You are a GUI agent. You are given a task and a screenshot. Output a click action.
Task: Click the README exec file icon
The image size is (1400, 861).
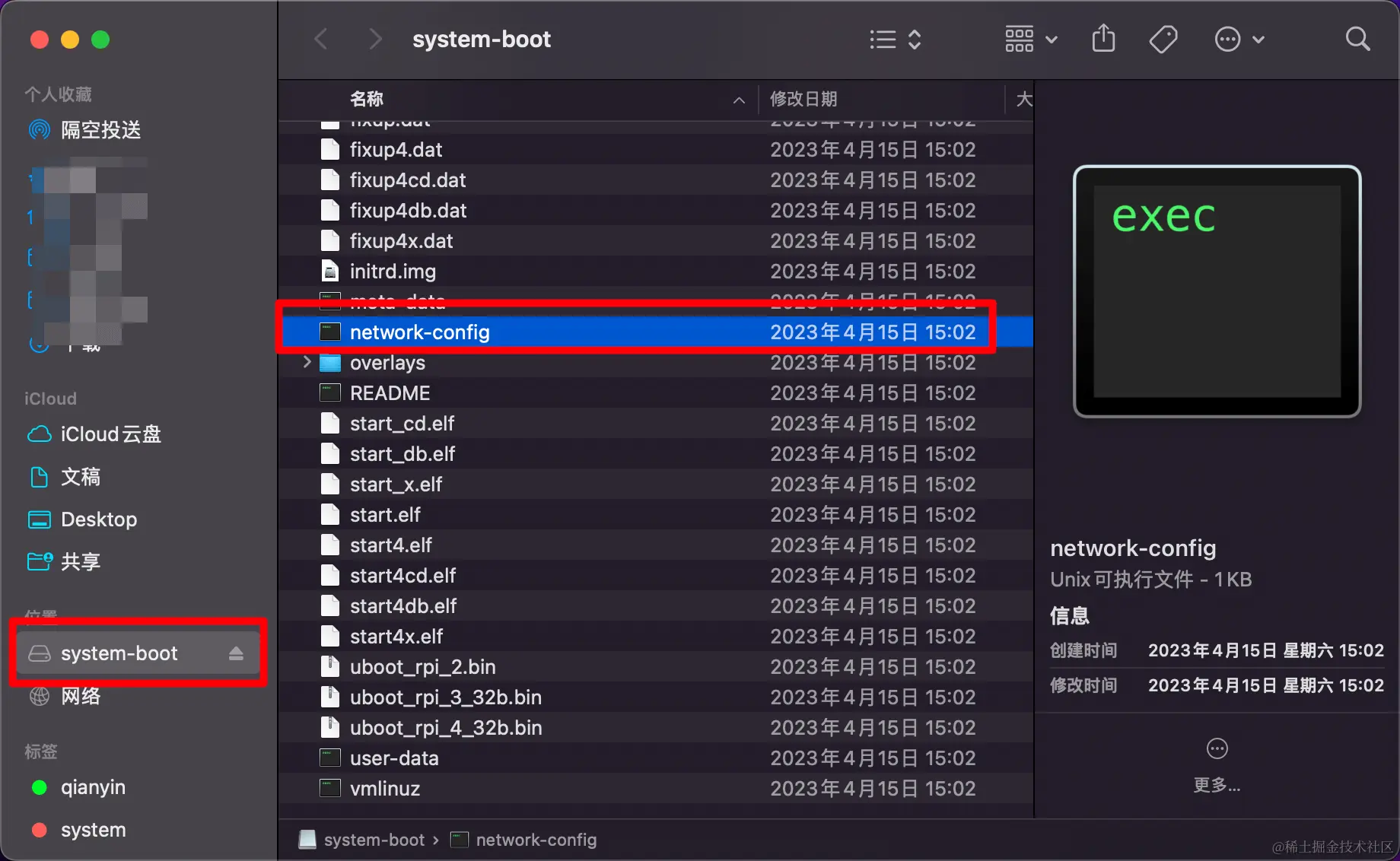tap(330, 393)
